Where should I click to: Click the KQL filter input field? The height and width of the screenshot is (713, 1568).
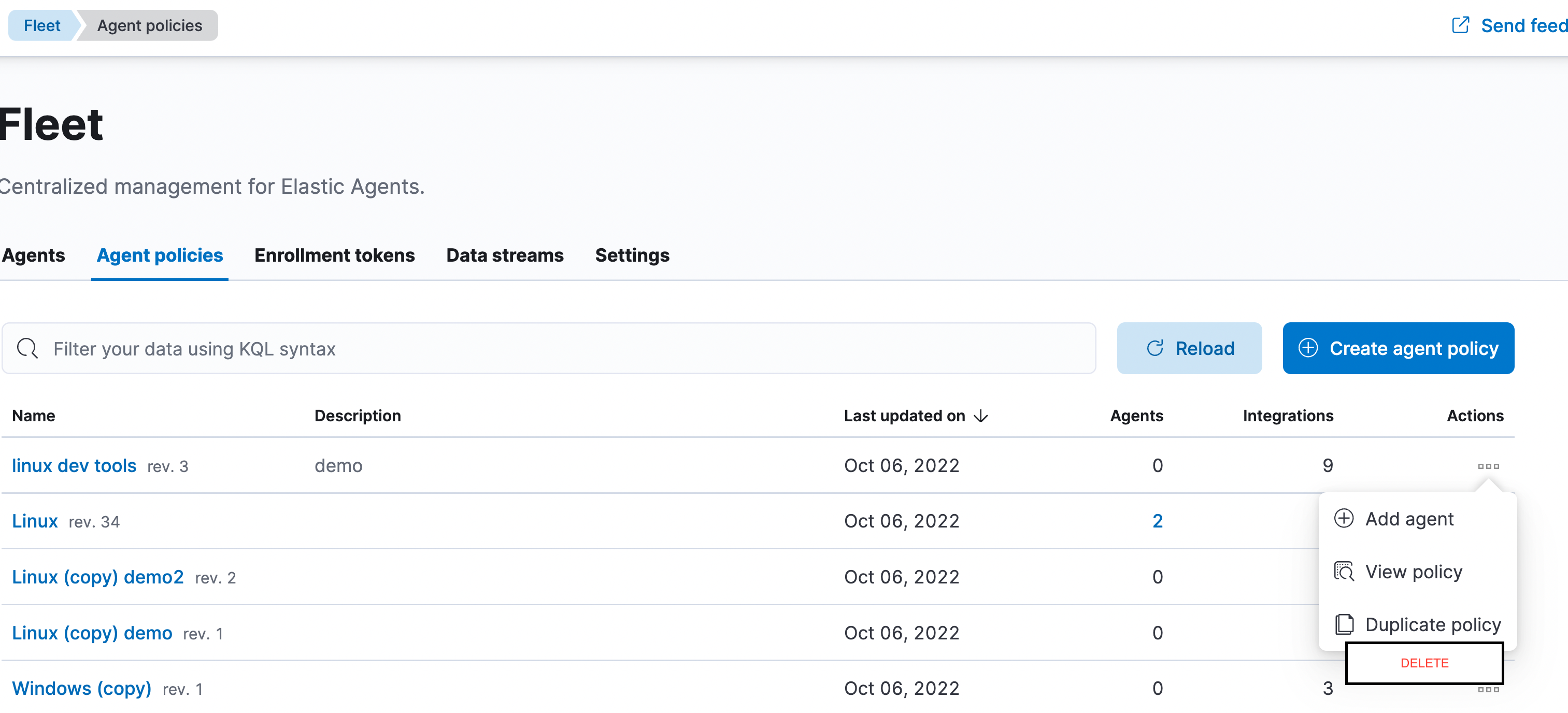click(x=365, y=348)
